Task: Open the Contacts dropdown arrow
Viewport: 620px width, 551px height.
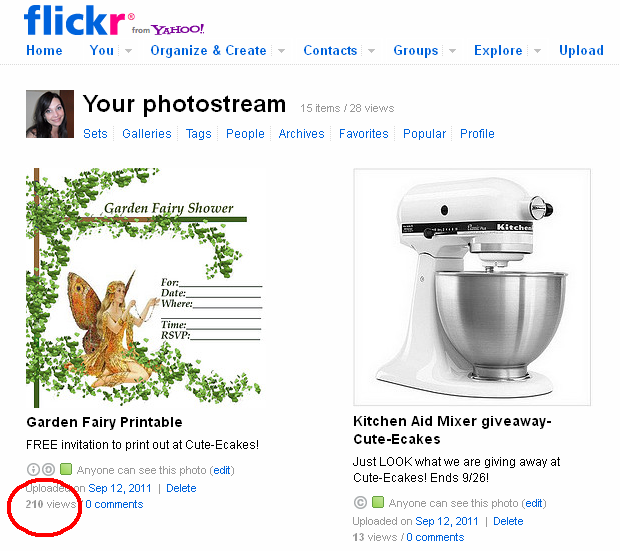Action: click(x=371, y=51)
